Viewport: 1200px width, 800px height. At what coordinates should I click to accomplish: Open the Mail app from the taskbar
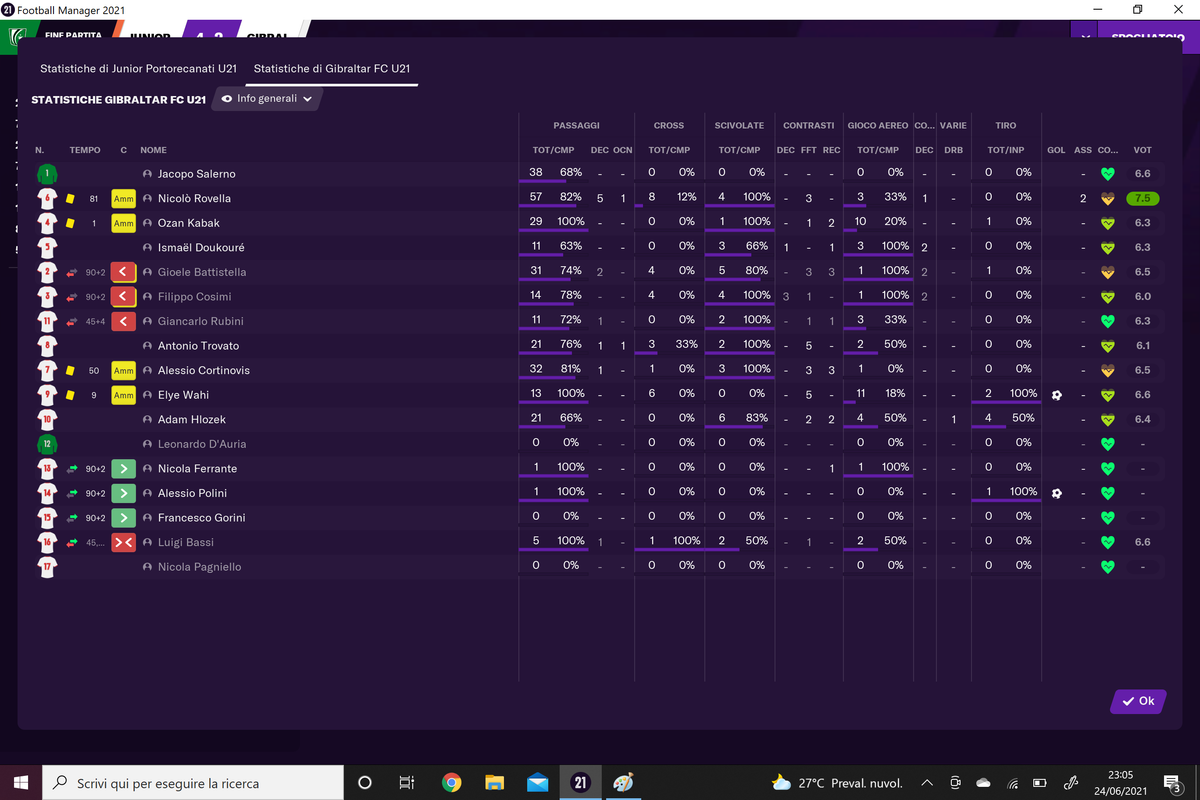coord(537,783)
